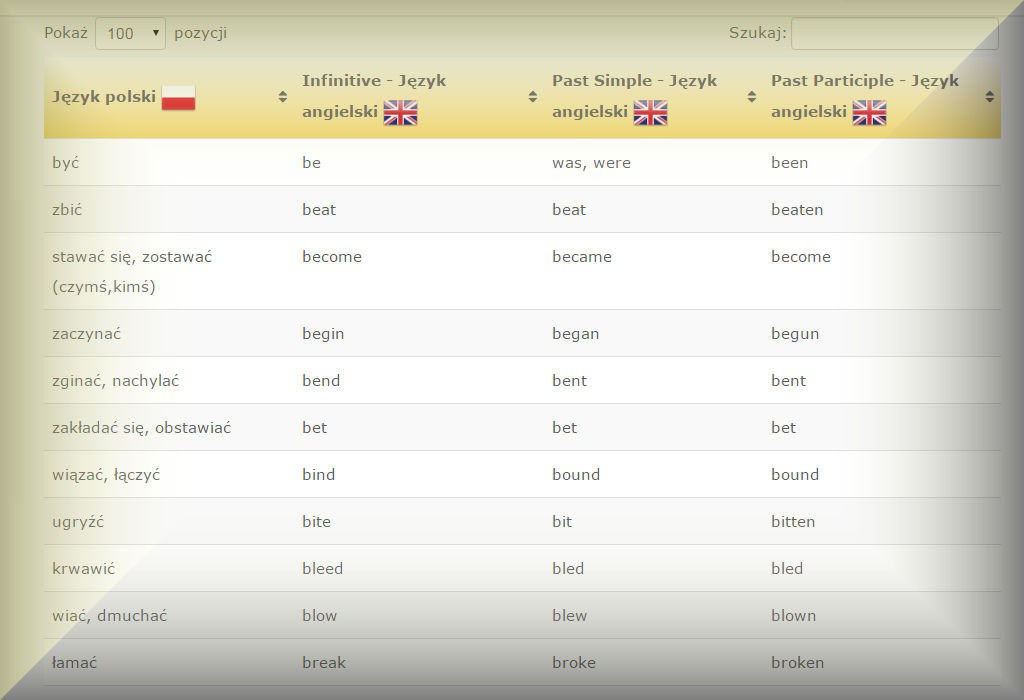Screen dimensions: 1024x700
Task: Select the cell 'zakładać się, obstawiać'
Action: [x=169, y=428]
